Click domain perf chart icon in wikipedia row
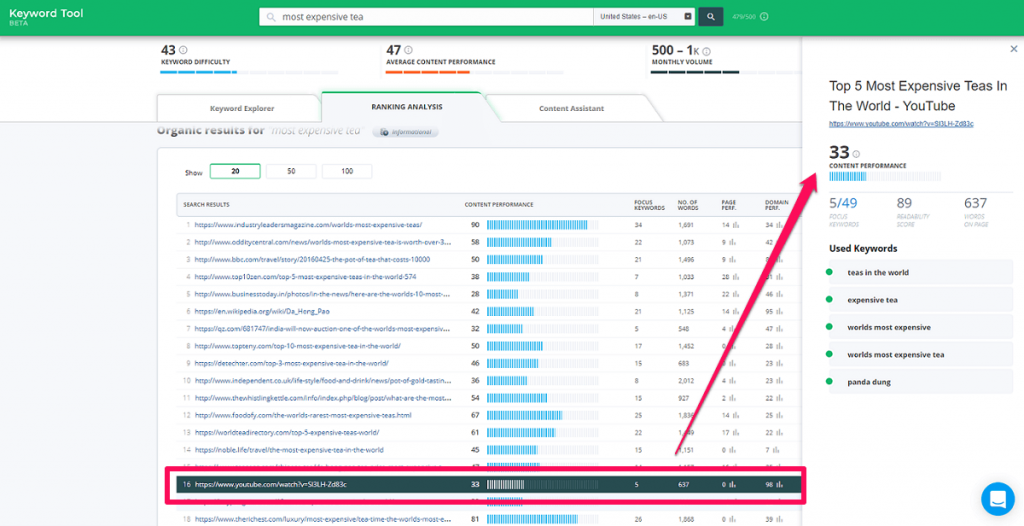 [778, 311]
